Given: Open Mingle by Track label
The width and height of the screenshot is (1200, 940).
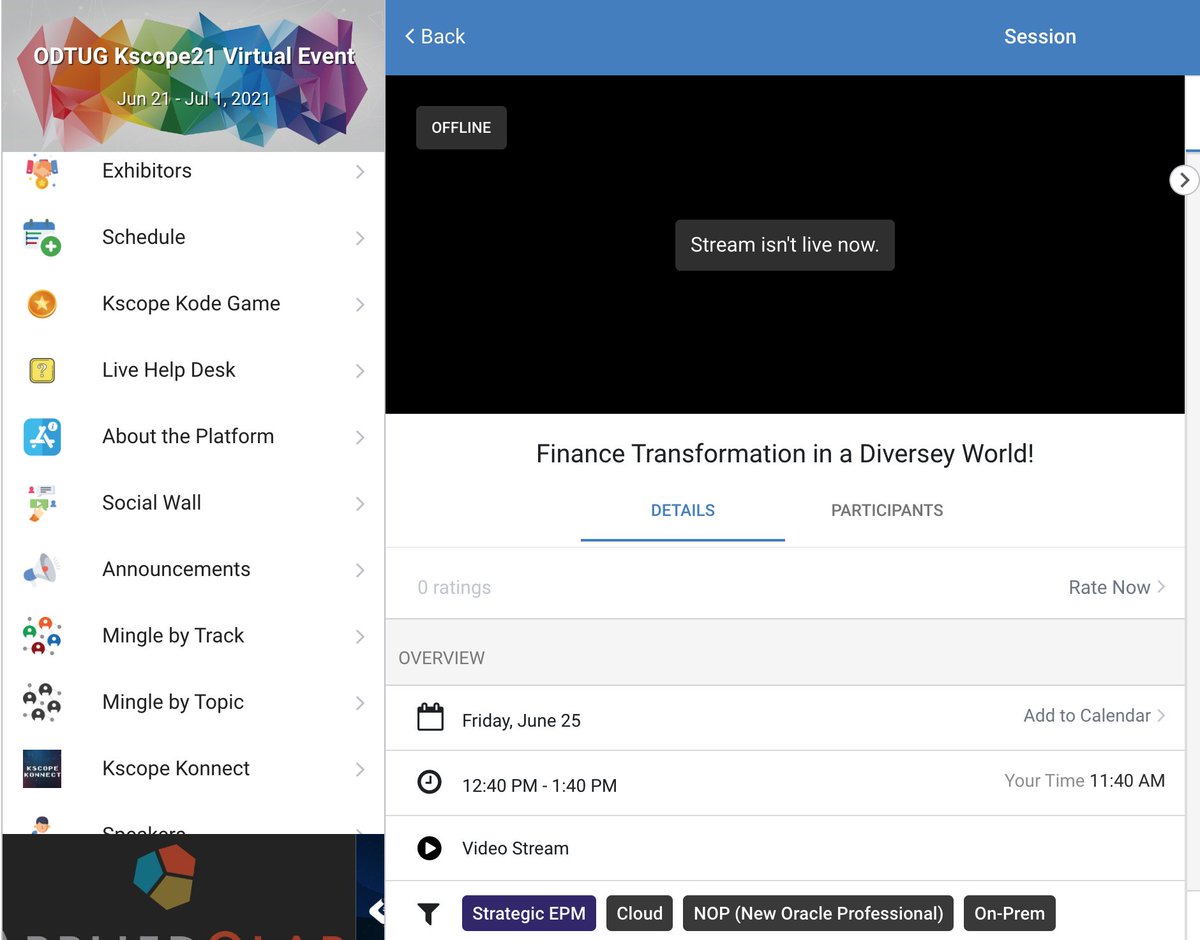Looking at the screenshot, I should coord(173,636).
